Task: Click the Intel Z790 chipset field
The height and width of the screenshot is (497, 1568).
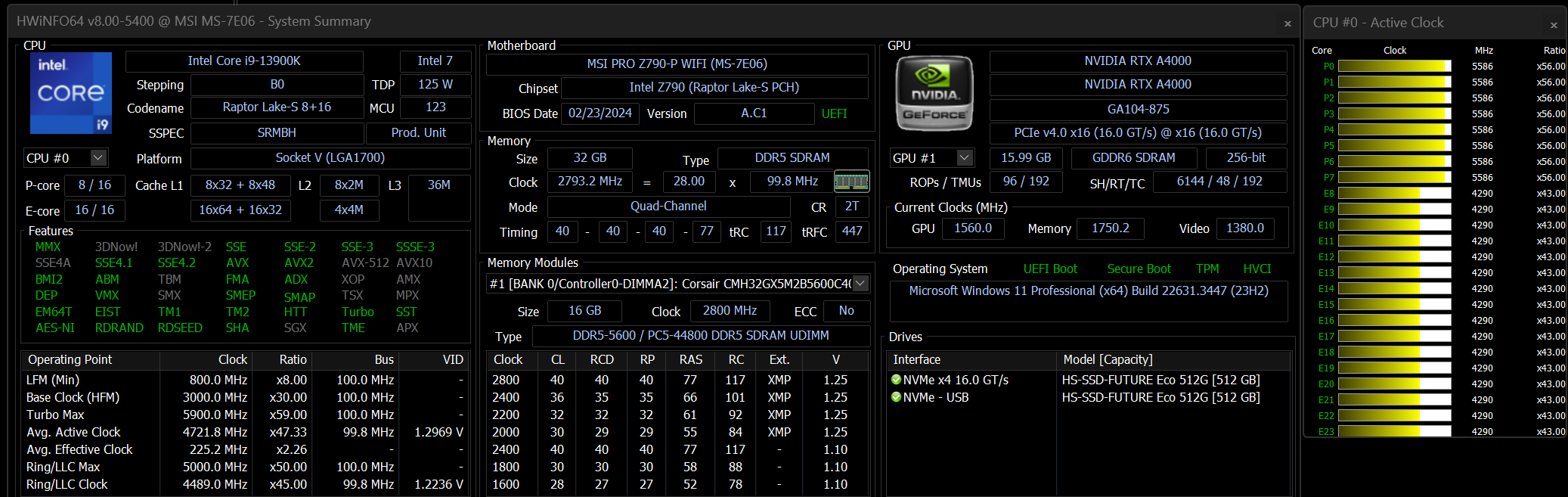Action: coord(714,88)
